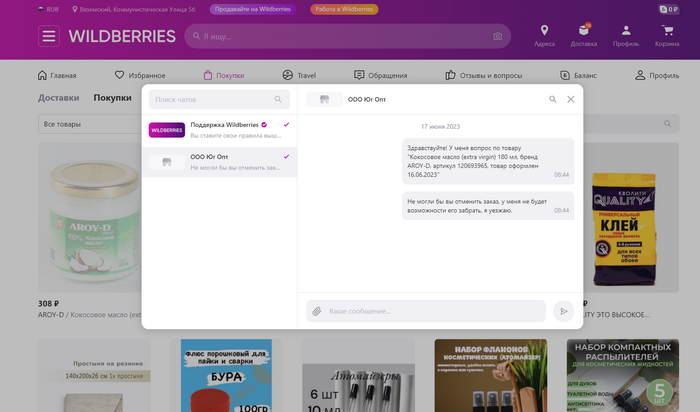Click the '308 ₽' price text
Viewport: 700px width, 412px height.
[x=49, y=304]
